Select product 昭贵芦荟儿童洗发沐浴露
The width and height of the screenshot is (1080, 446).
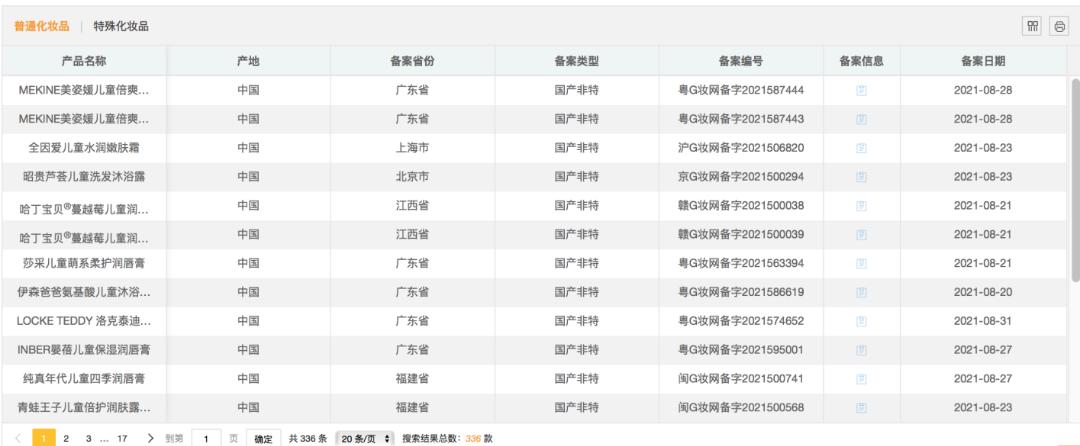point(83,177)
